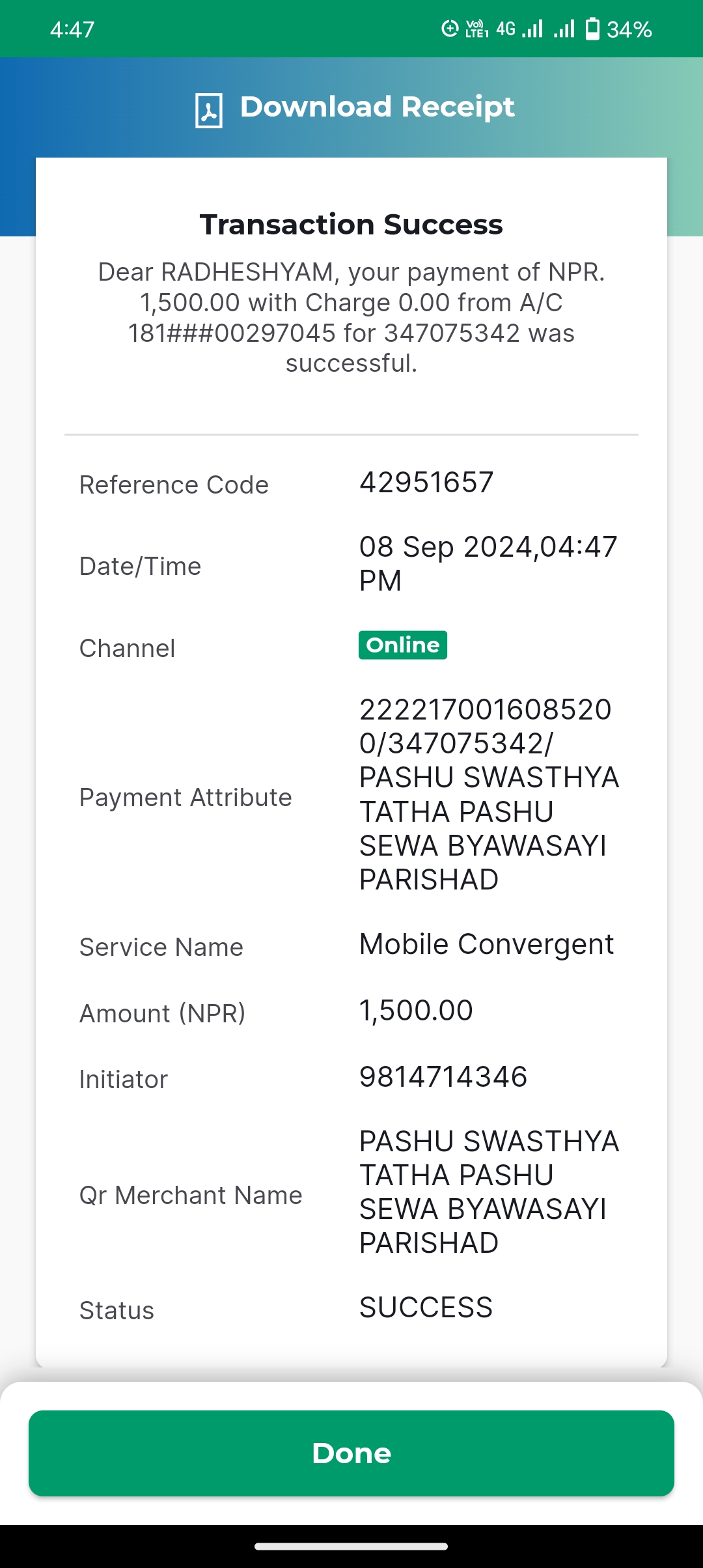Tap the Mobile Convergent service name
This screenshot has height=1568, width=703.
click(486, 944)
